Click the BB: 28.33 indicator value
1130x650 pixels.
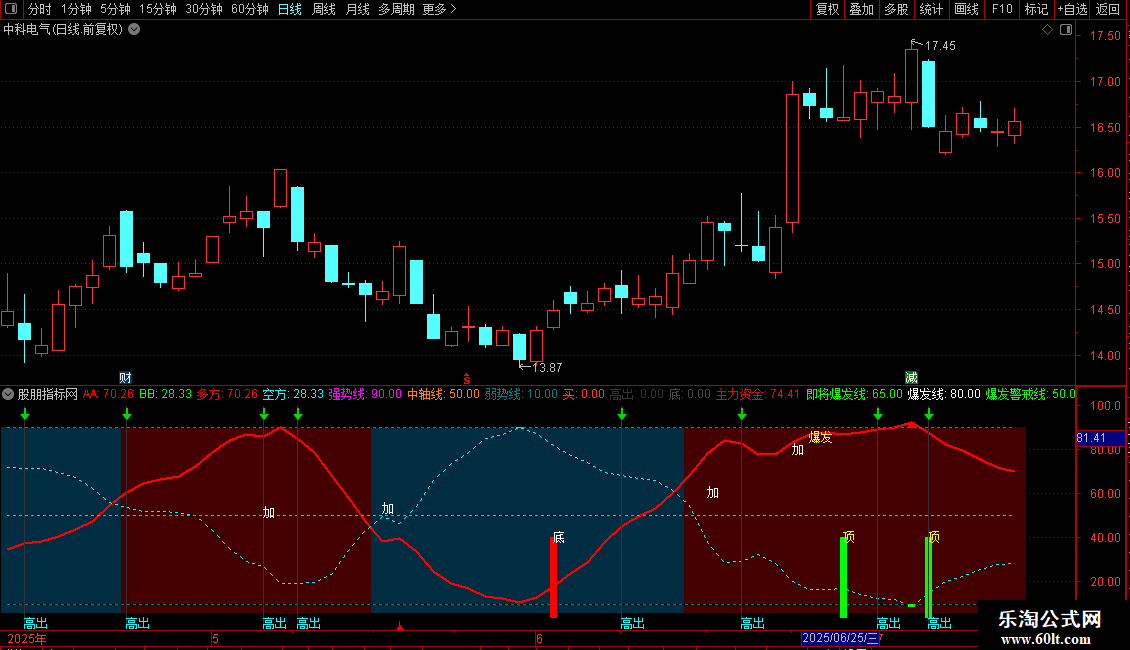165,394
